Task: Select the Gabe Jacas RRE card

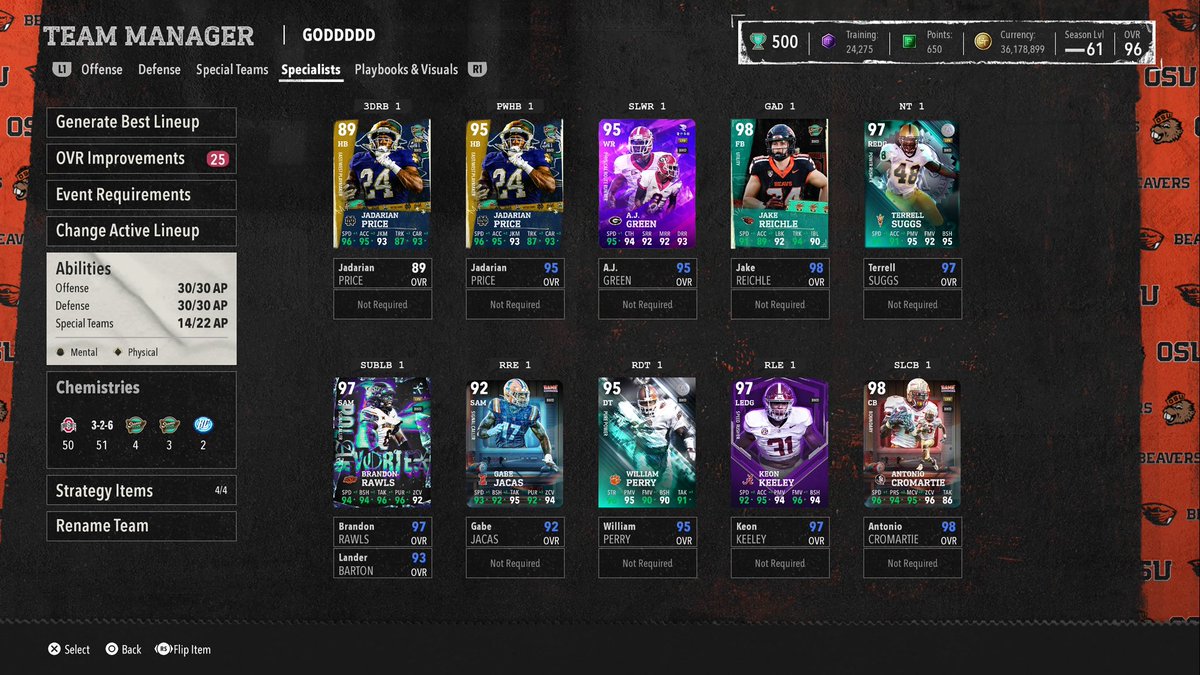Action: [515, 443]
